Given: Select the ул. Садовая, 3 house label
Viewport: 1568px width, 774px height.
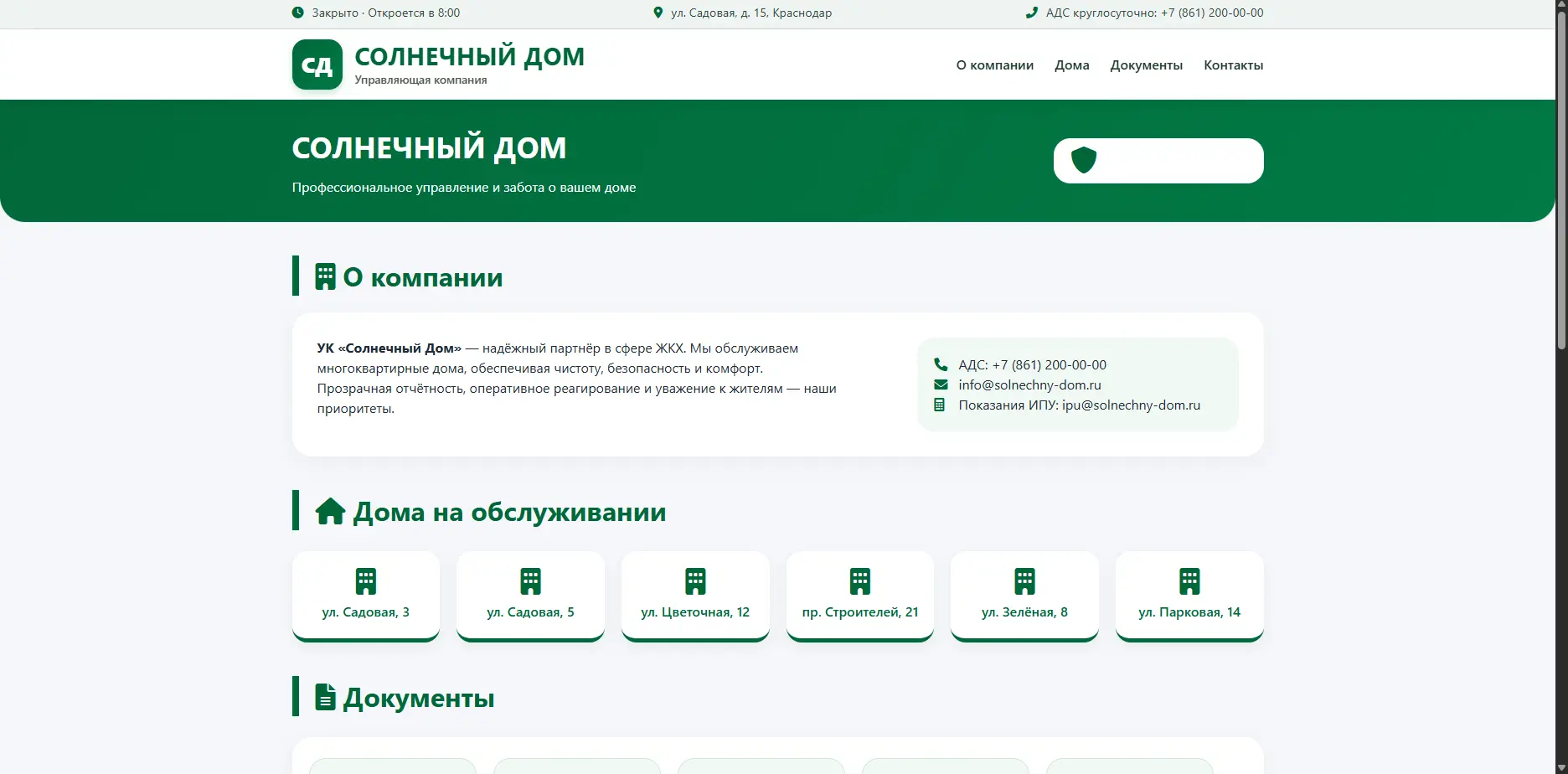Looking at the screenshot, I should (x=366, y=612).
